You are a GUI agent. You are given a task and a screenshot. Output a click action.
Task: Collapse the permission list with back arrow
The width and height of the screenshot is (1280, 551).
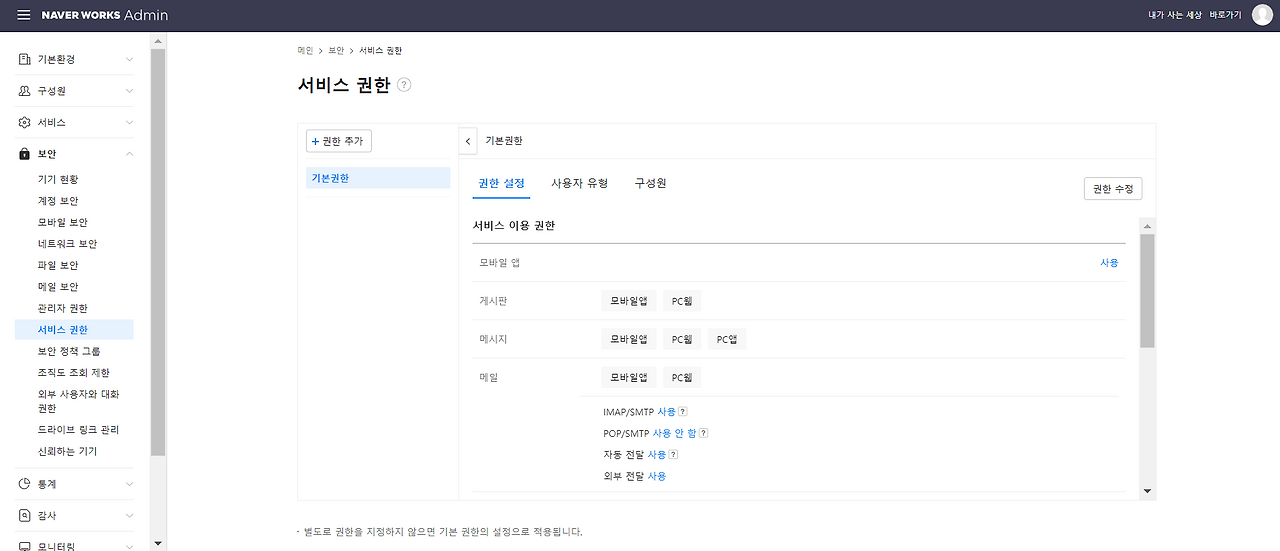[468, 141]
